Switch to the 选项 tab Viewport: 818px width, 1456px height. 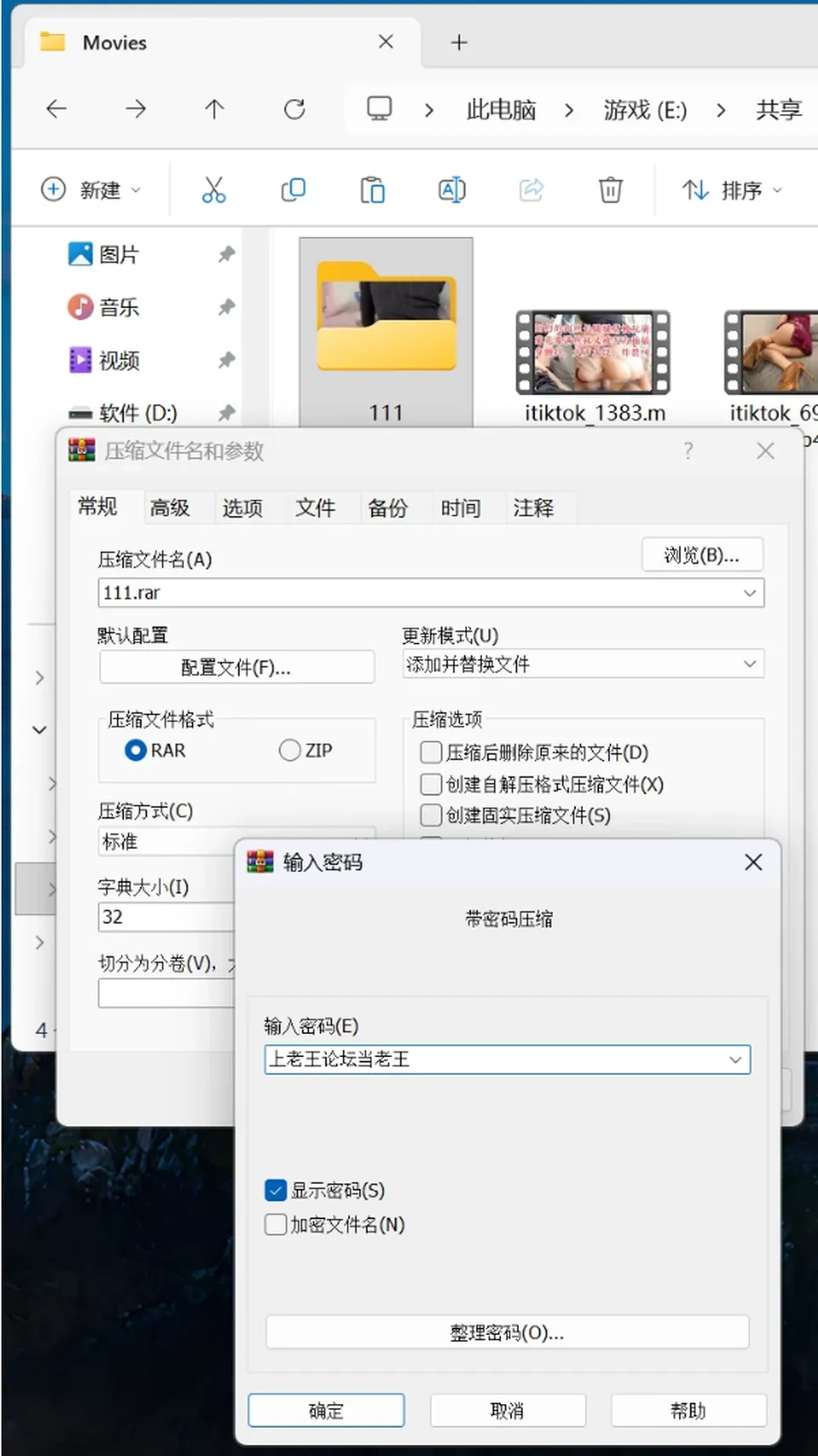pyautogui.click(x=243, y=508)
